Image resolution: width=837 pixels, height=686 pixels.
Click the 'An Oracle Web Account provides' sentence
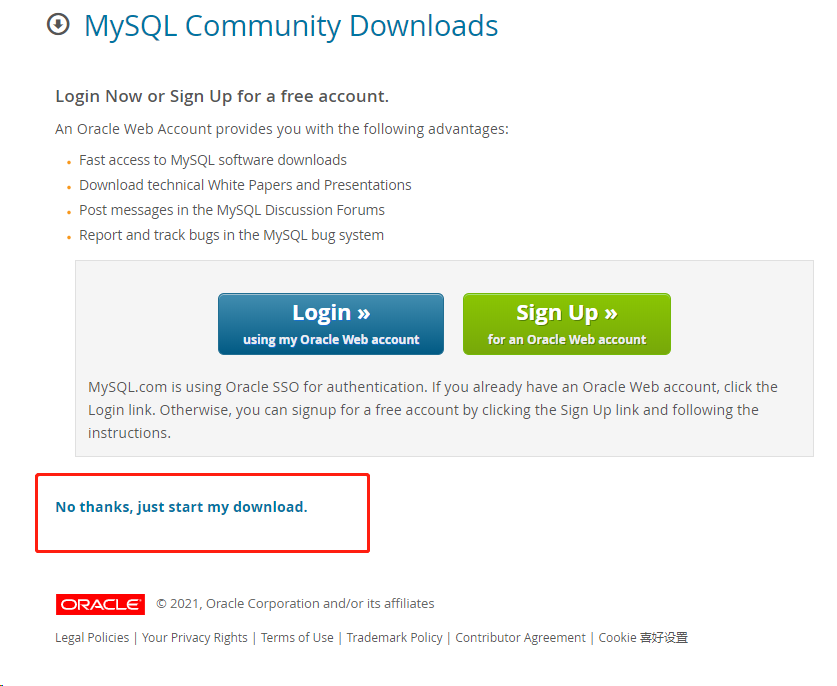[x=282, y=129]
